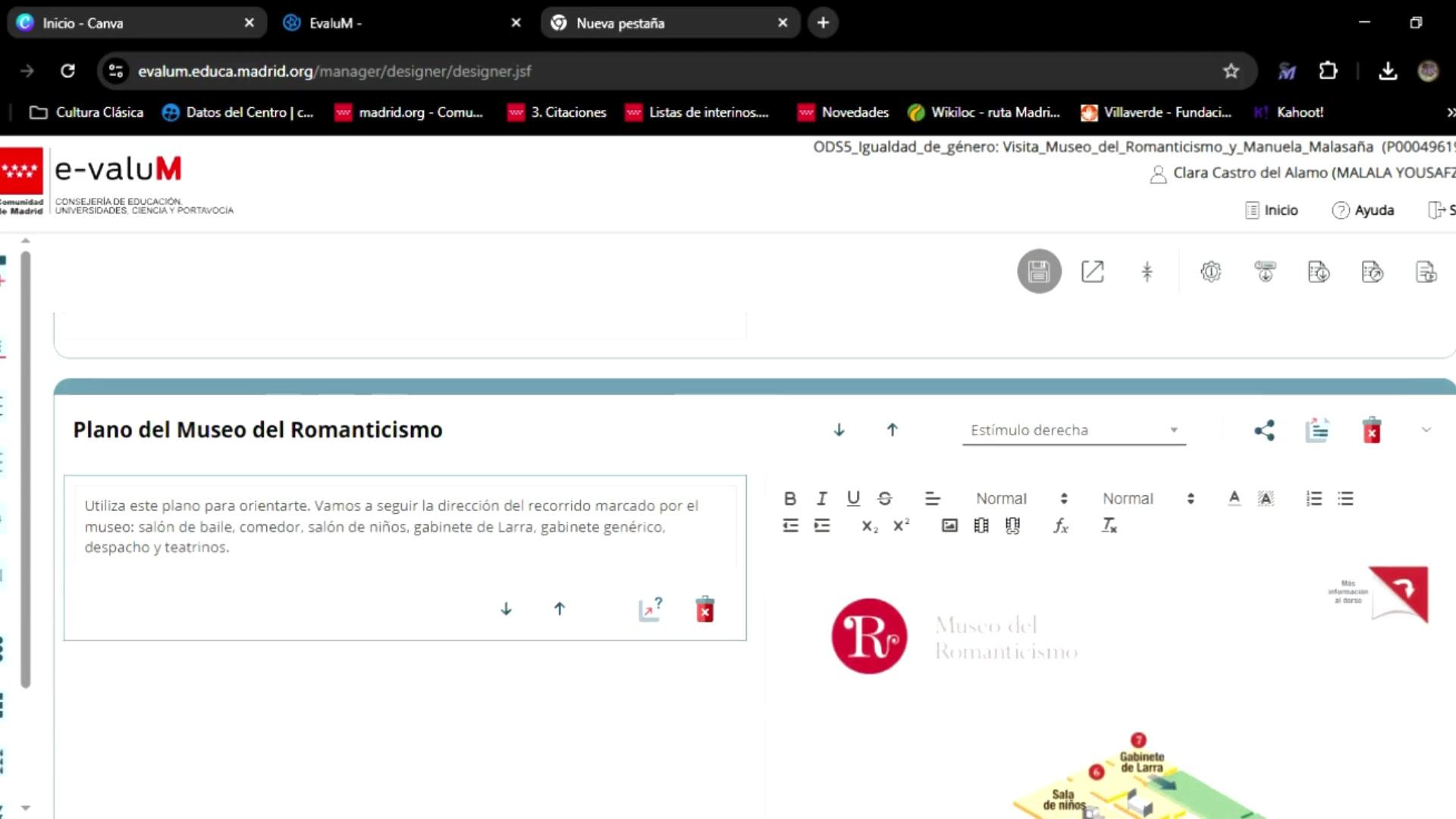Viewport: 1456px width, 819px height.
Task: Open the text color picker
Action: click(1234, 498)
